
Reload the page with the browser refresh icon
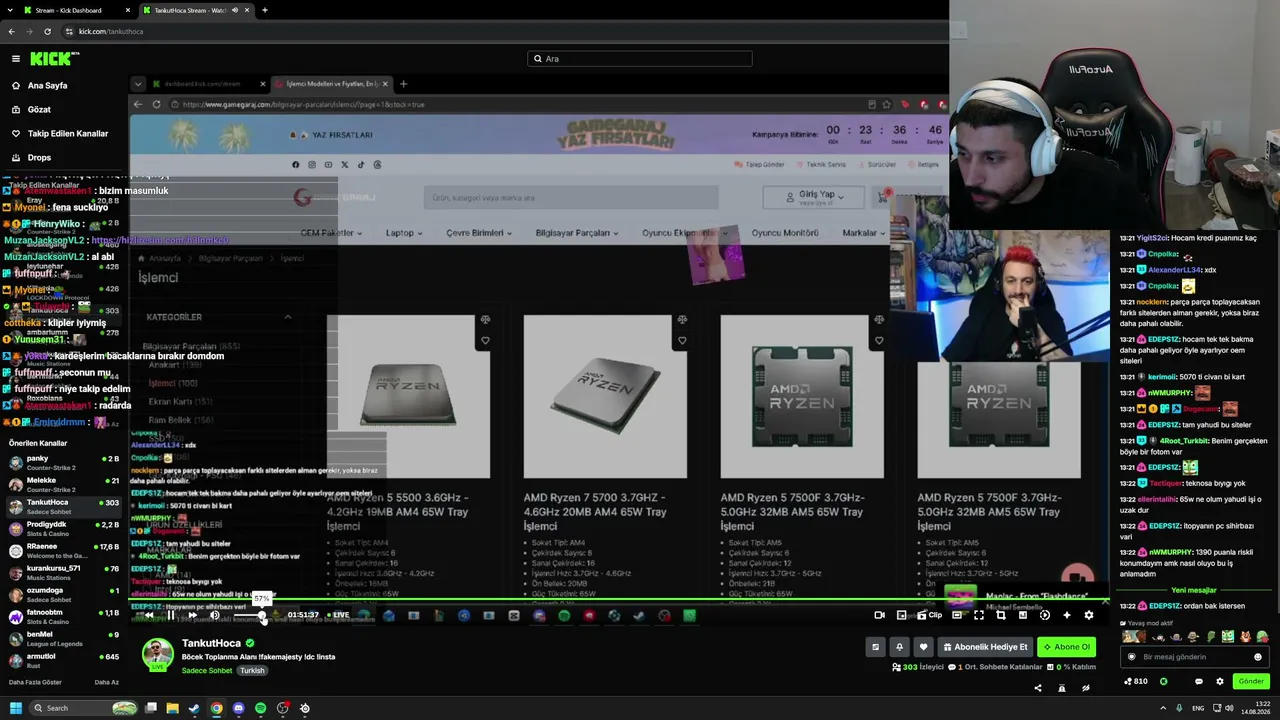[x=47, y=31]
